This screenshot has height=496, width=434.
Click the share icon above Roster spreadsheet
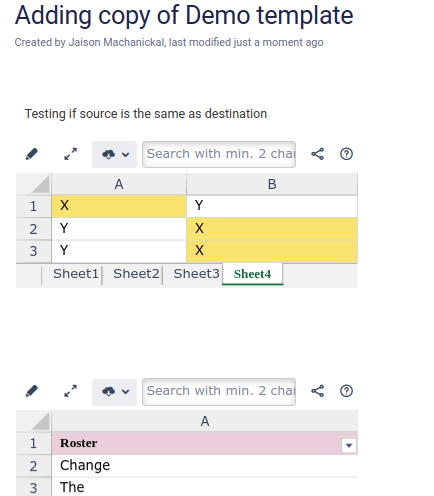[317, 391]
